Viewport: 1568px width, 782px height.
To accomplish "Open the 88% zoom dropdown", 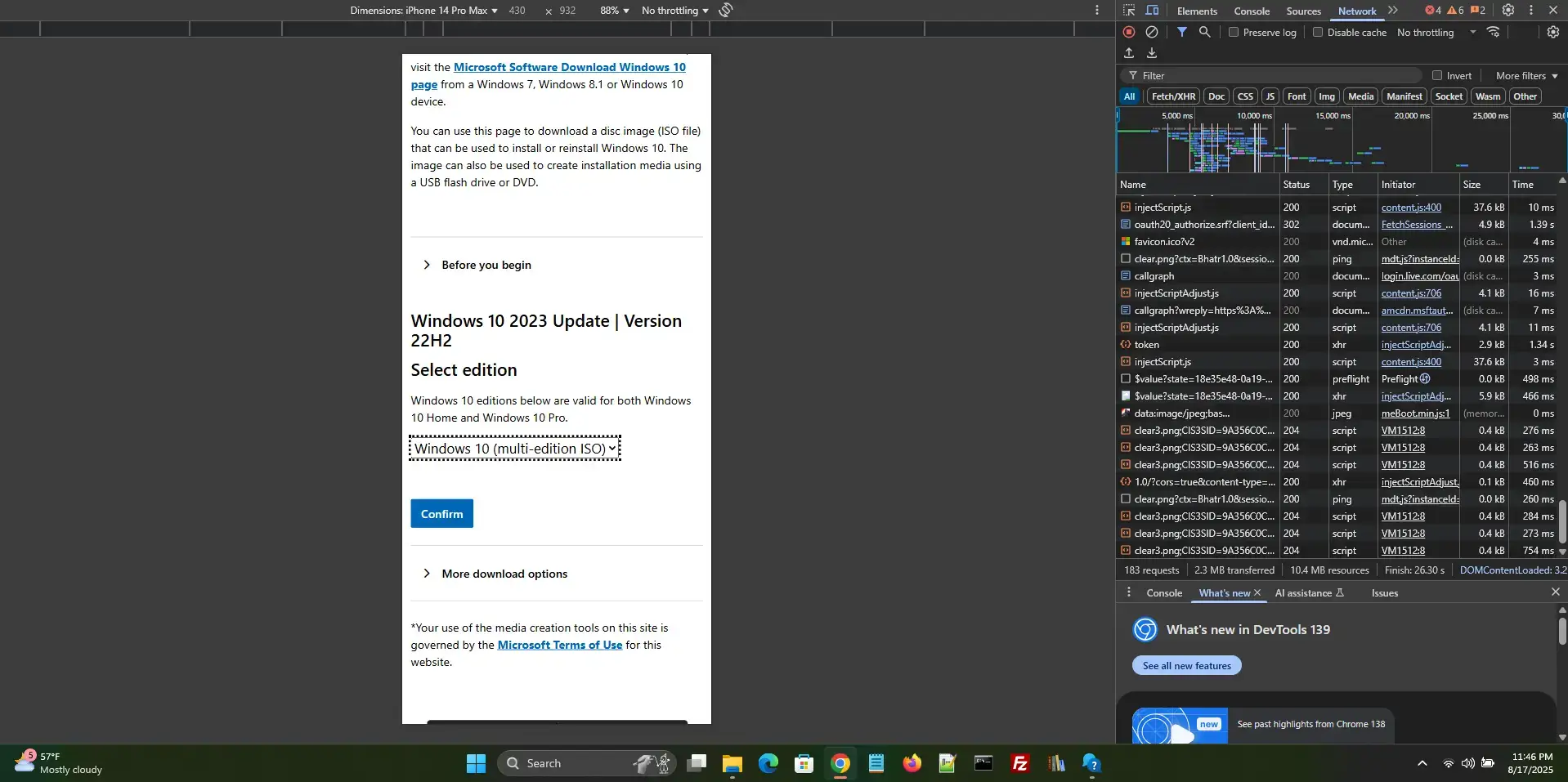I will pos(615,11).
